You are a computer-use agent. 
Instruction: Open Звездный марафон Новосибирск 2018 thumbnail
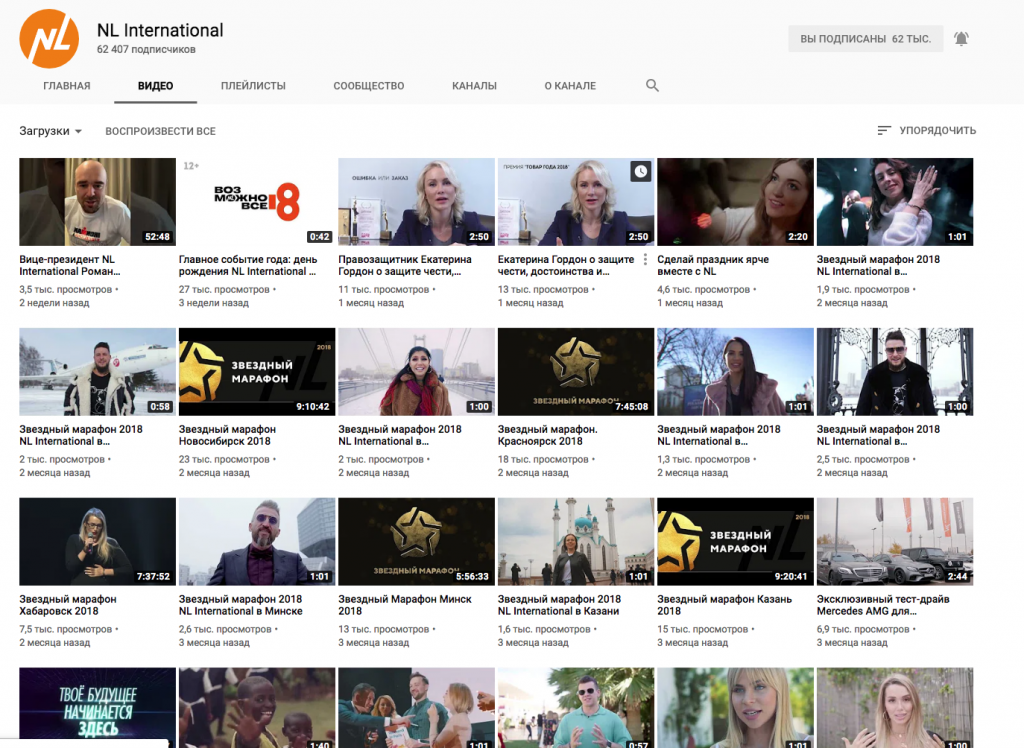(257, 372)
